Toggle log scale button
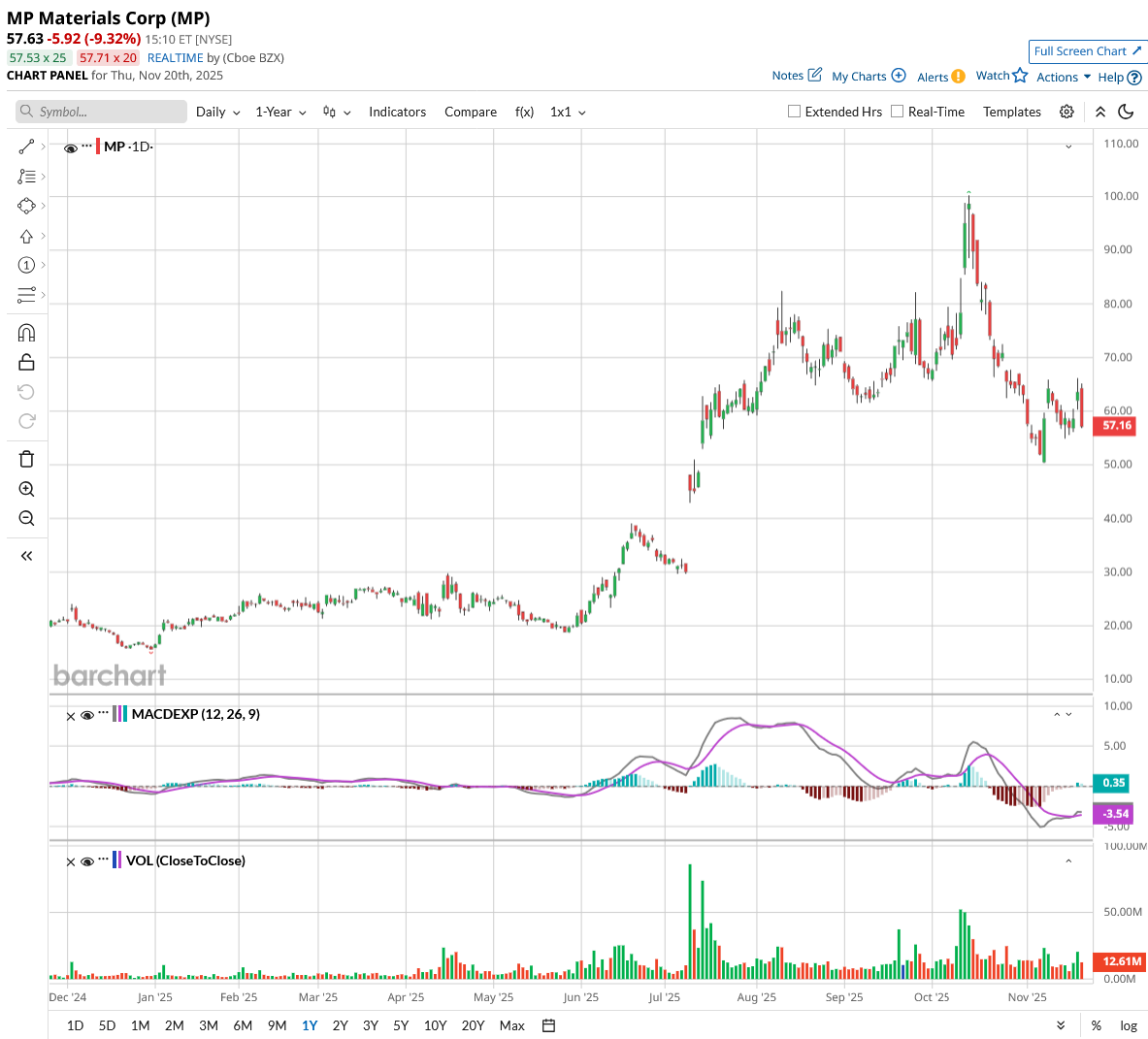1148x1039 pixels. pyautogui.click(x=1129, y=1025)
